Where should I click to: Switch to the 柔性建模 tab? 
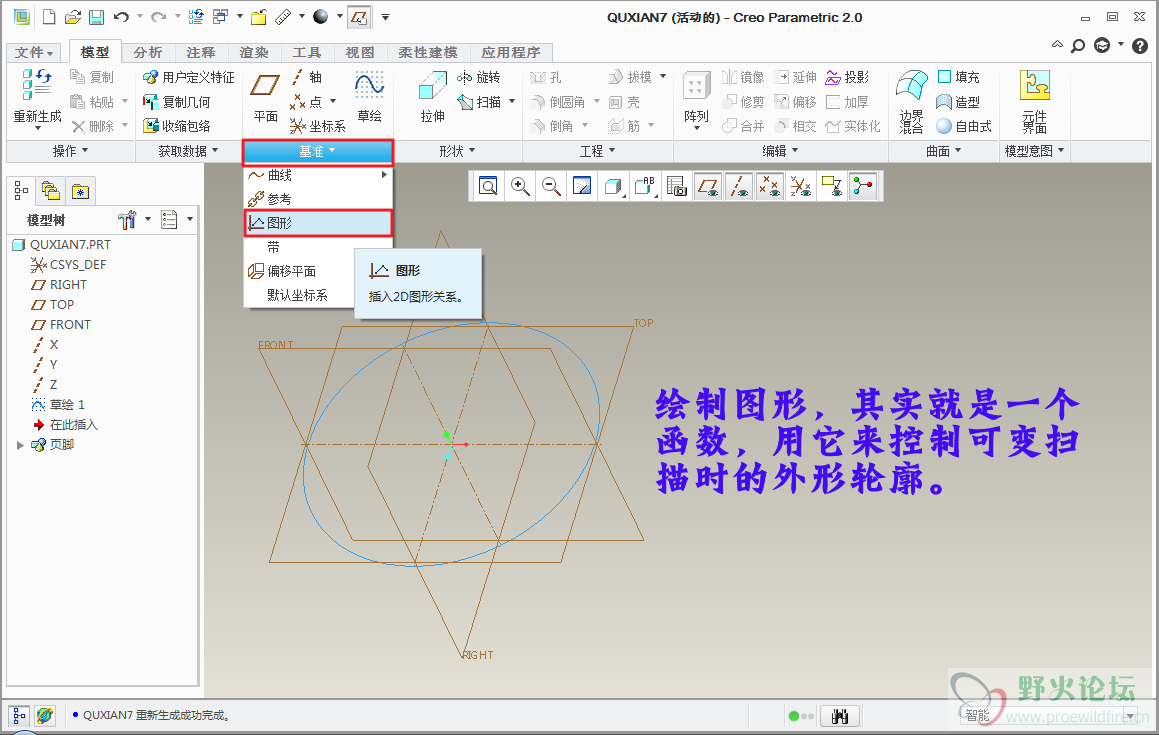coord(428,52)
